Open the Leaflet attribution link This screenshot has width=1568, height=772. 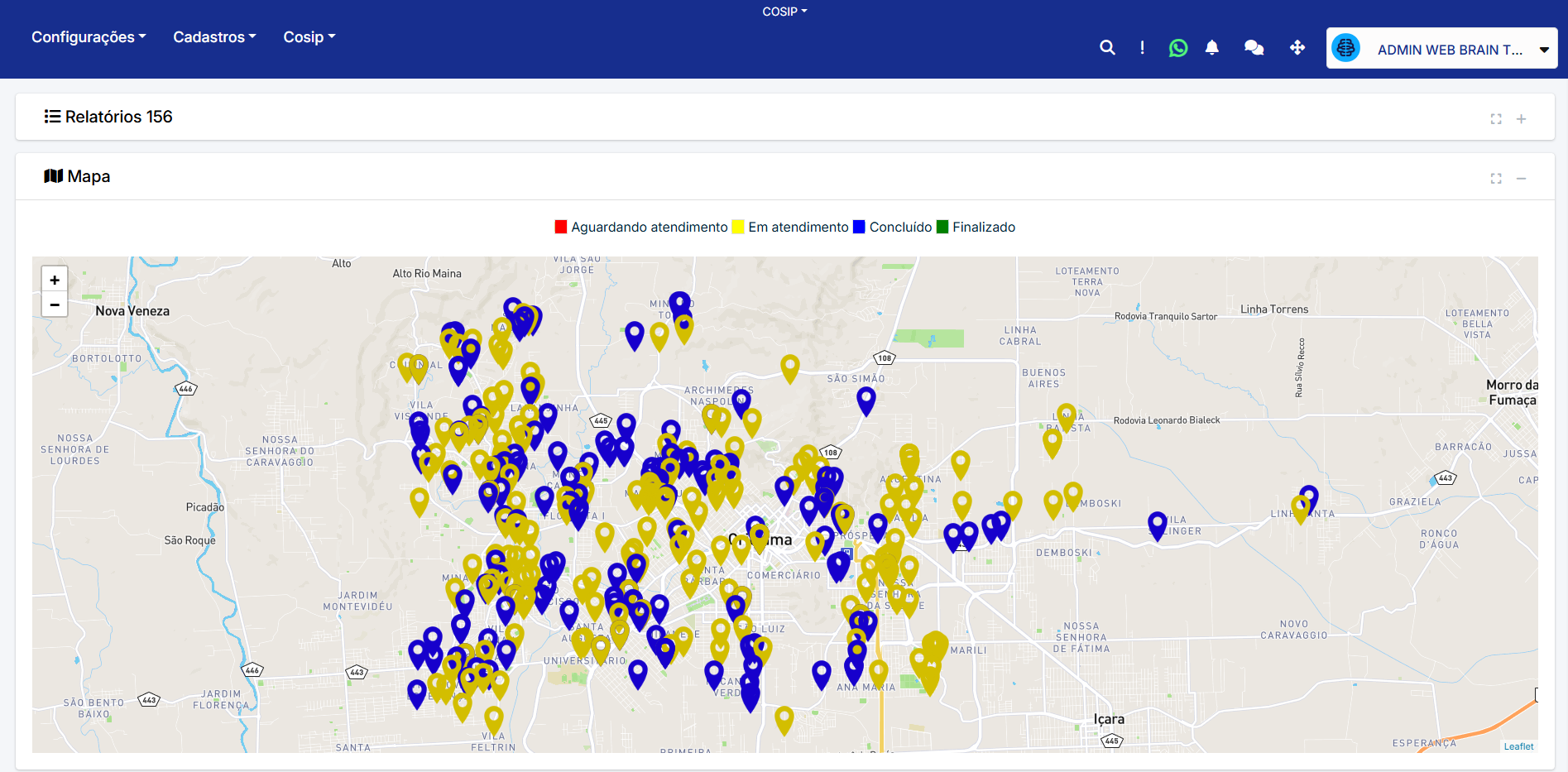[1518, 746]
